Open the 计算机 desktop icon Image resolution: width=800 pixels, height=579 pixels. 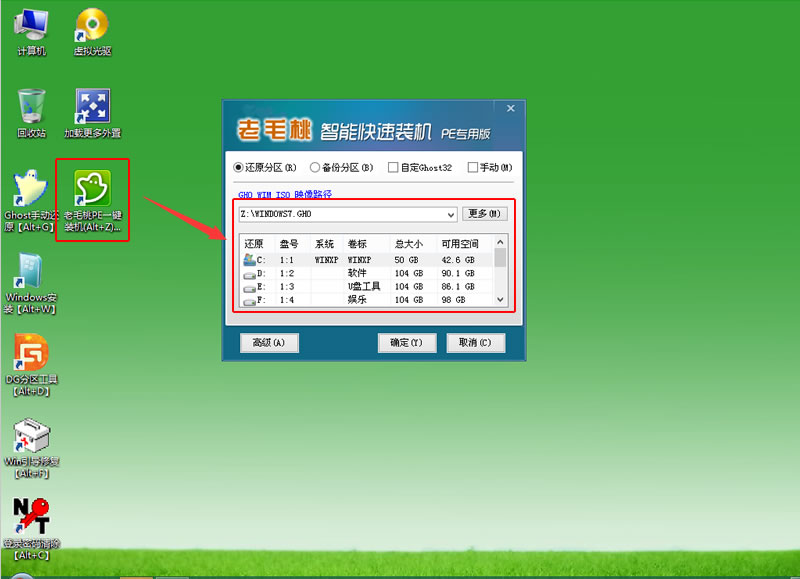31,31
